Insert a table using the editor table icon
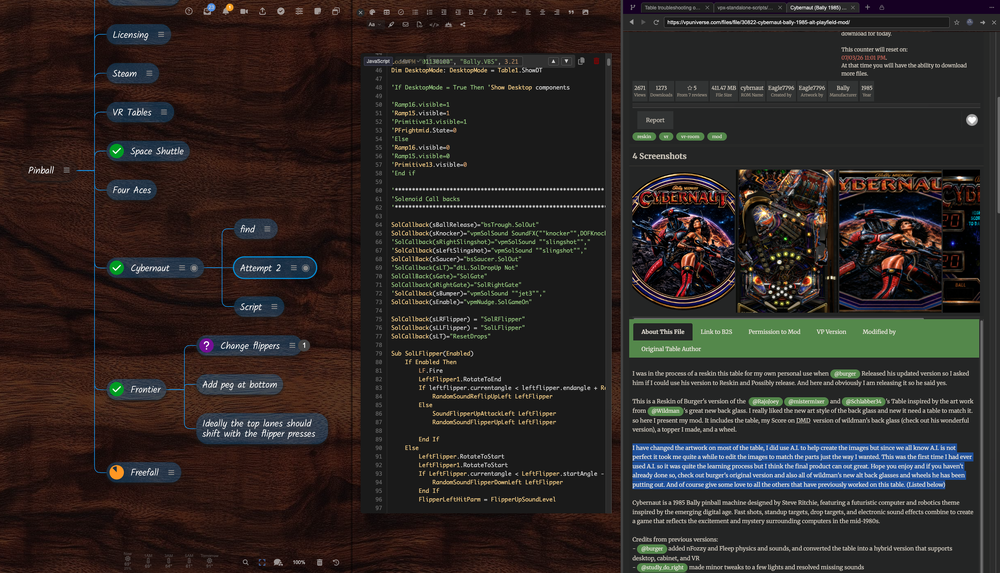1000x573 pixels. [x=386, y=12]
